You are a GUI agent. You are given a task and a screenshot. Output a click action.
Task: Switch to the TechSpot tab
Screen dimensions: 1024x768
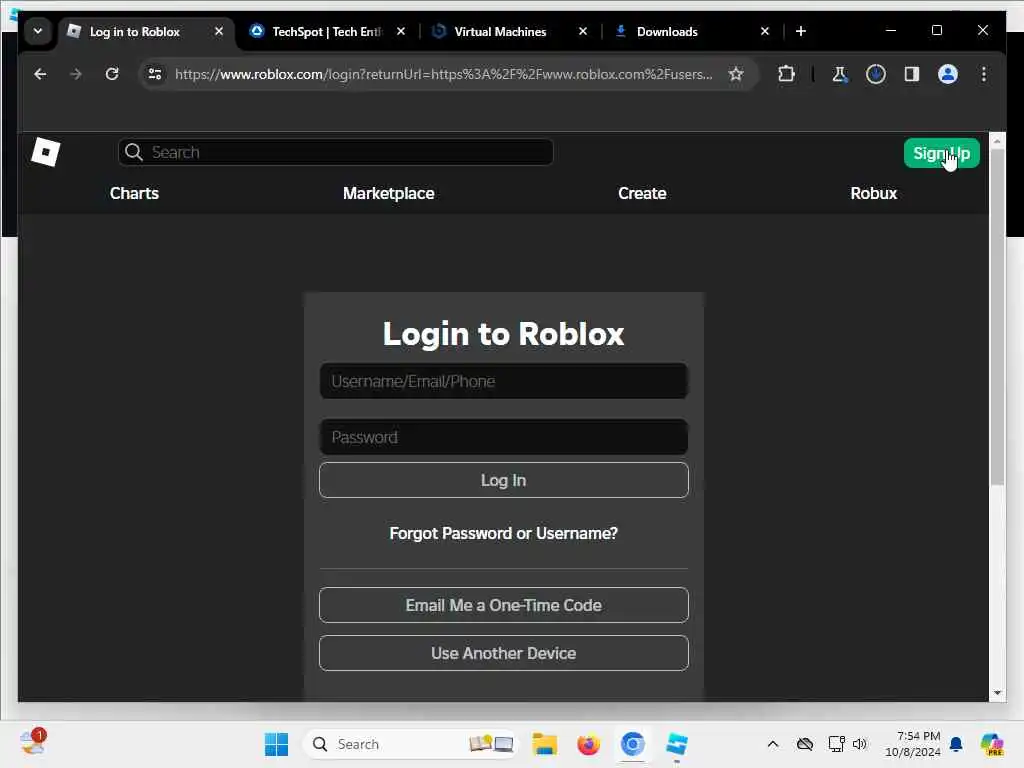point(327,31)
